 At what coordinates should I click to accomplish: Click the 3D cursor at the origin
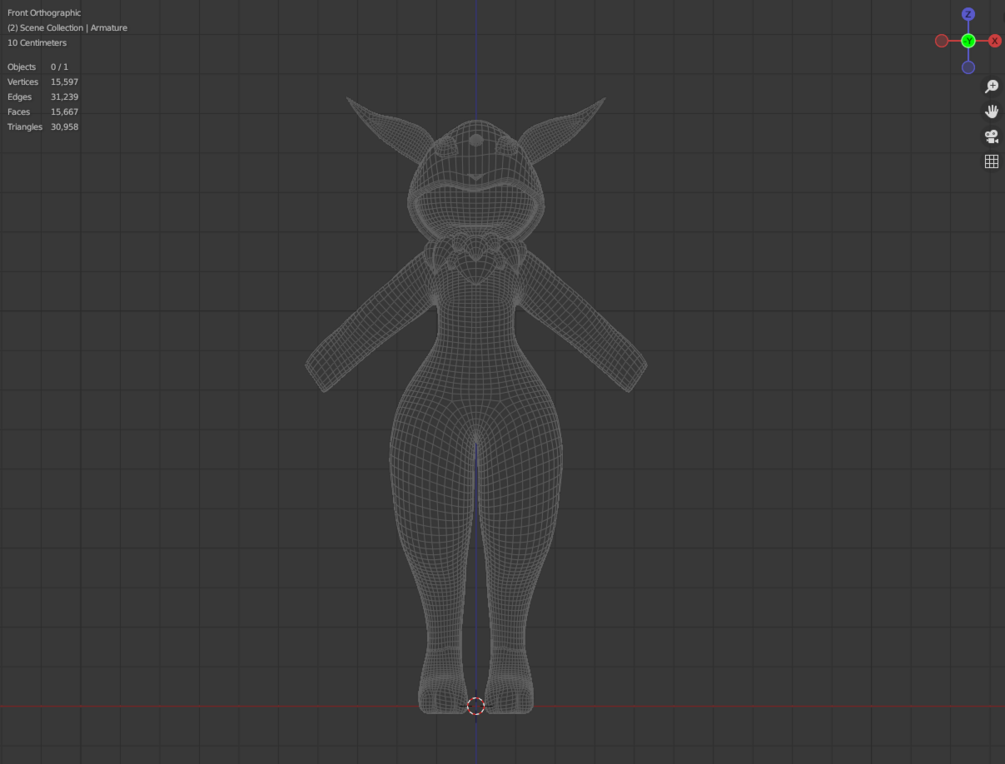tap(476, 706)
